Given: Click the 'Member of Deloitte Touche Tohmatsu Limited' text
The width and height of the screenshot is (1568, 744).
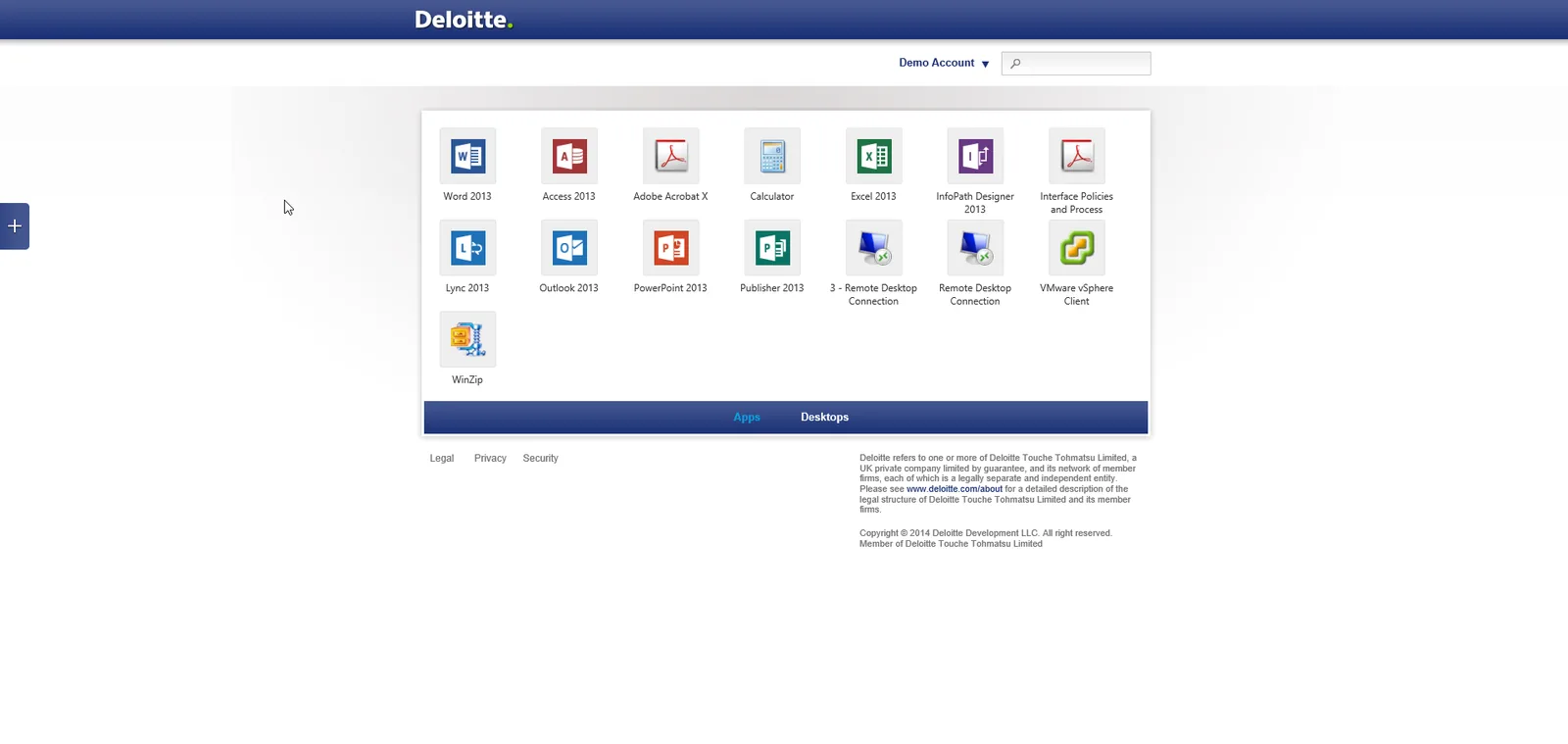Looking at the screenshot, I should point(951,544).
